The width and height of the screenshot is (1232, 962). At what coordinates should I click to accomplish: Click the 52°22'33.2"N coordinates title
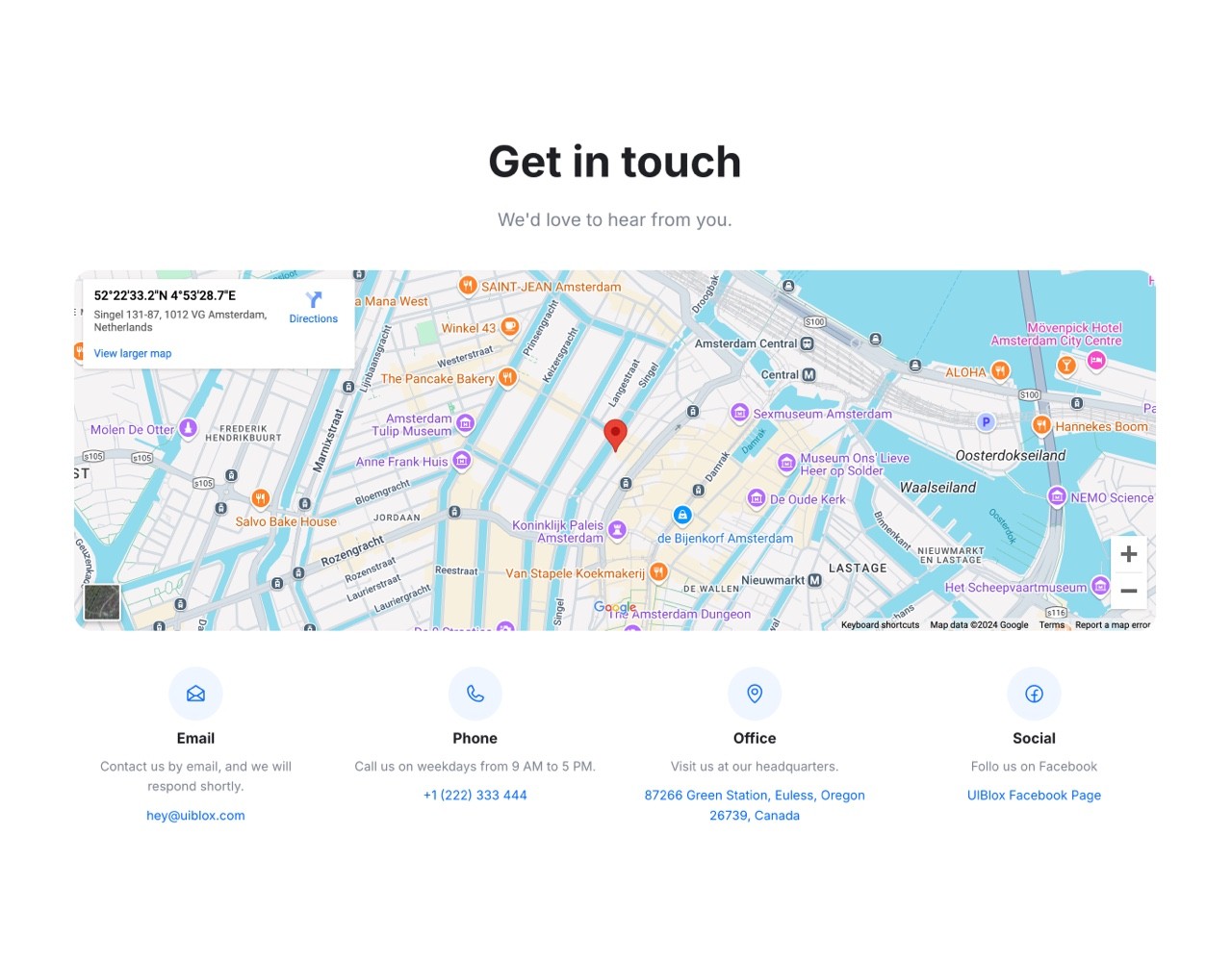165,295
